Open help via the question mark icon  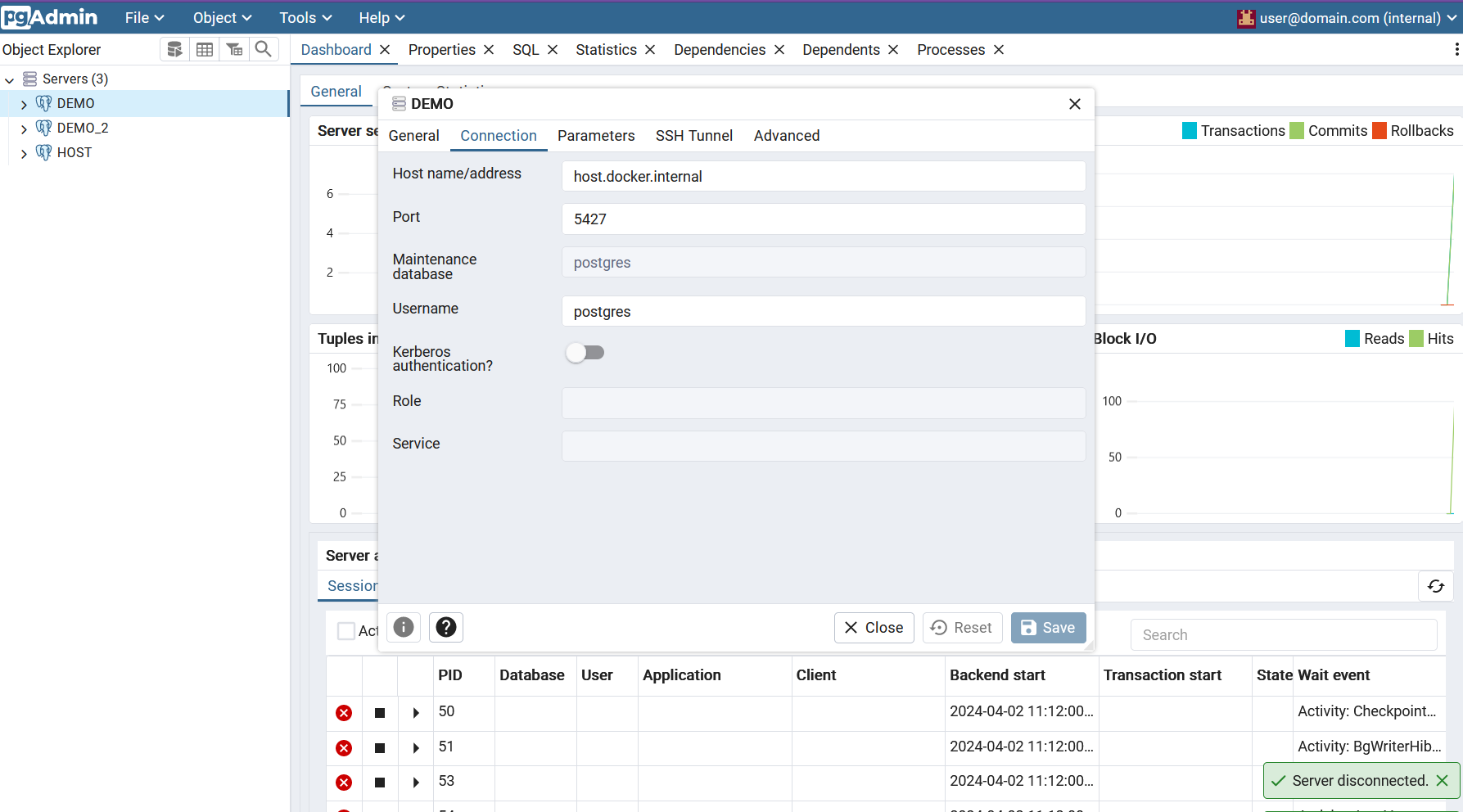pos(446,627)
